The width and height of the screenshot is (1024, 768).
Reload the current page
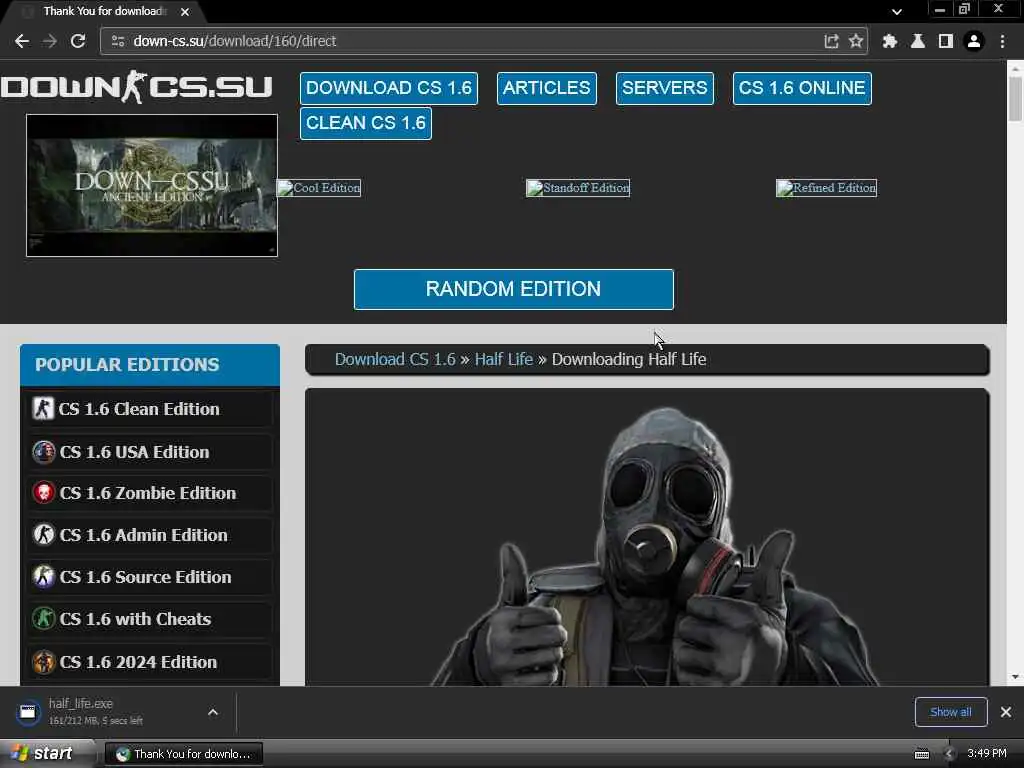[x=78, y=41]
